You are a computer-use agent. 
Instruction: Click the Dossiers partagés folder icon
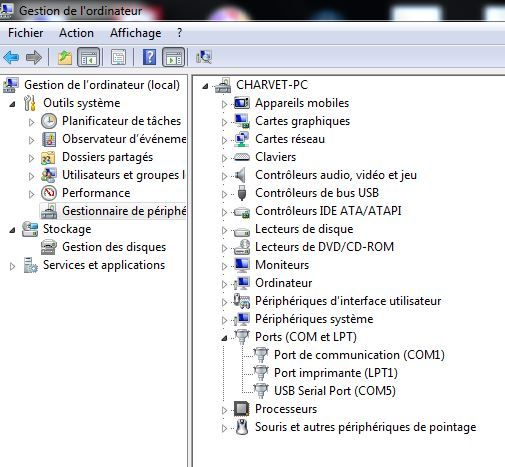pos(48,157)
